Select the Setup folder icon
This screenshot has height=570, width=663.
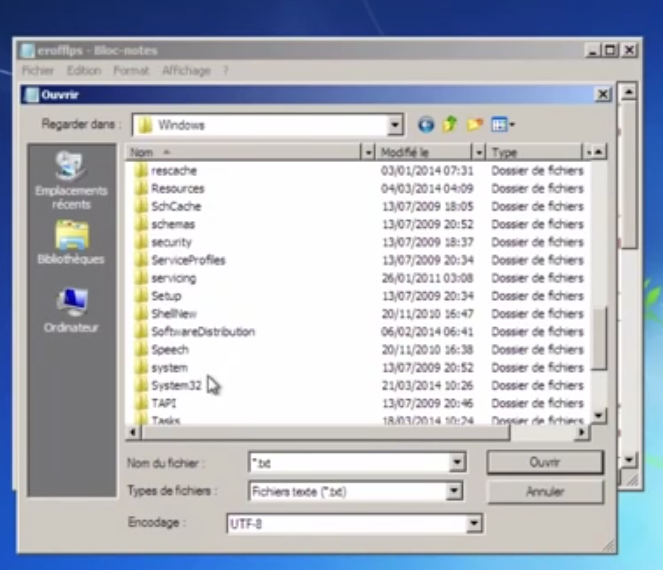point(141,296)
